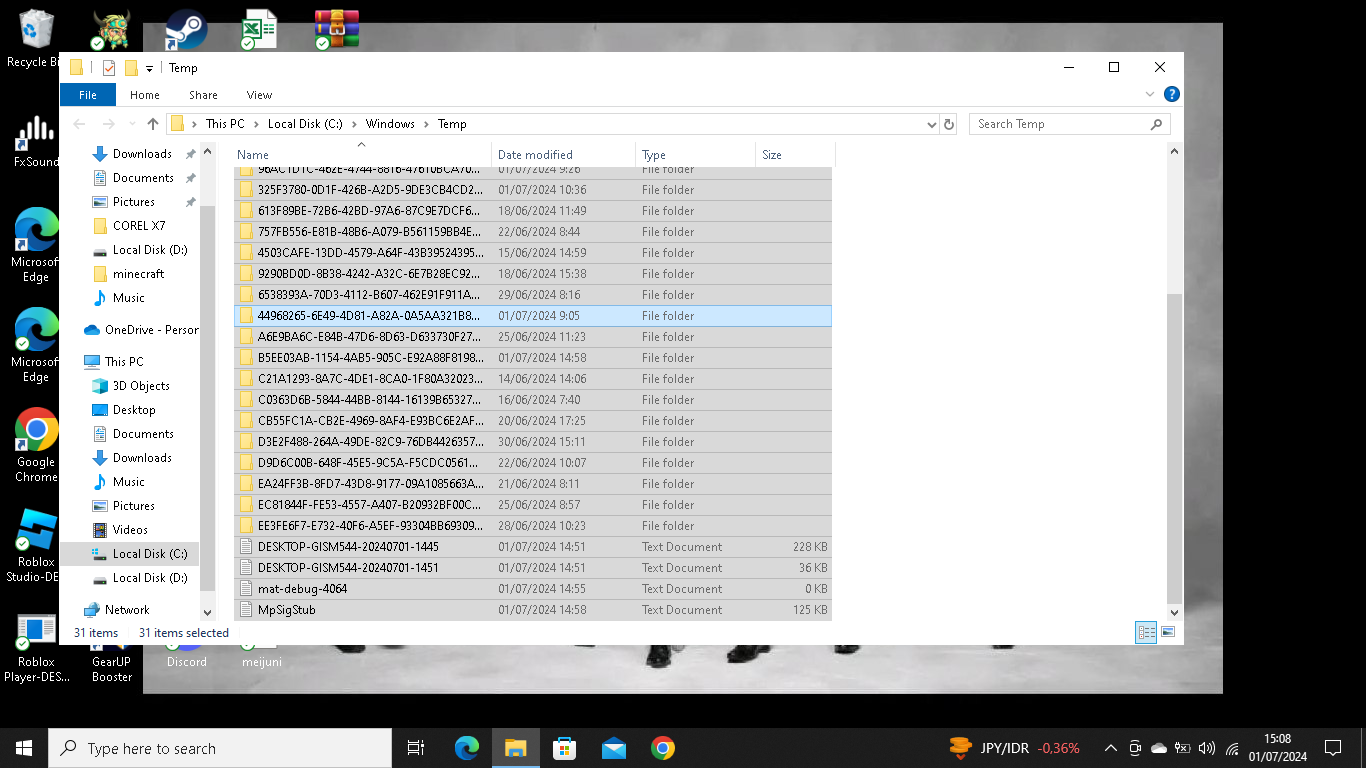Open Roblox Studio desktop shortcut

[x=36, y=546]
